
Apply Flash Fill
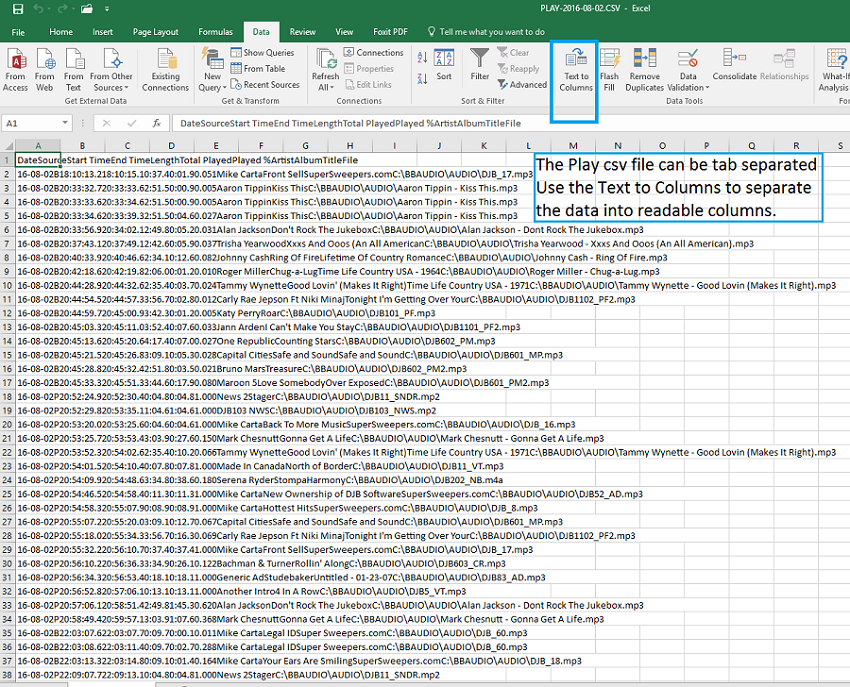609,70
